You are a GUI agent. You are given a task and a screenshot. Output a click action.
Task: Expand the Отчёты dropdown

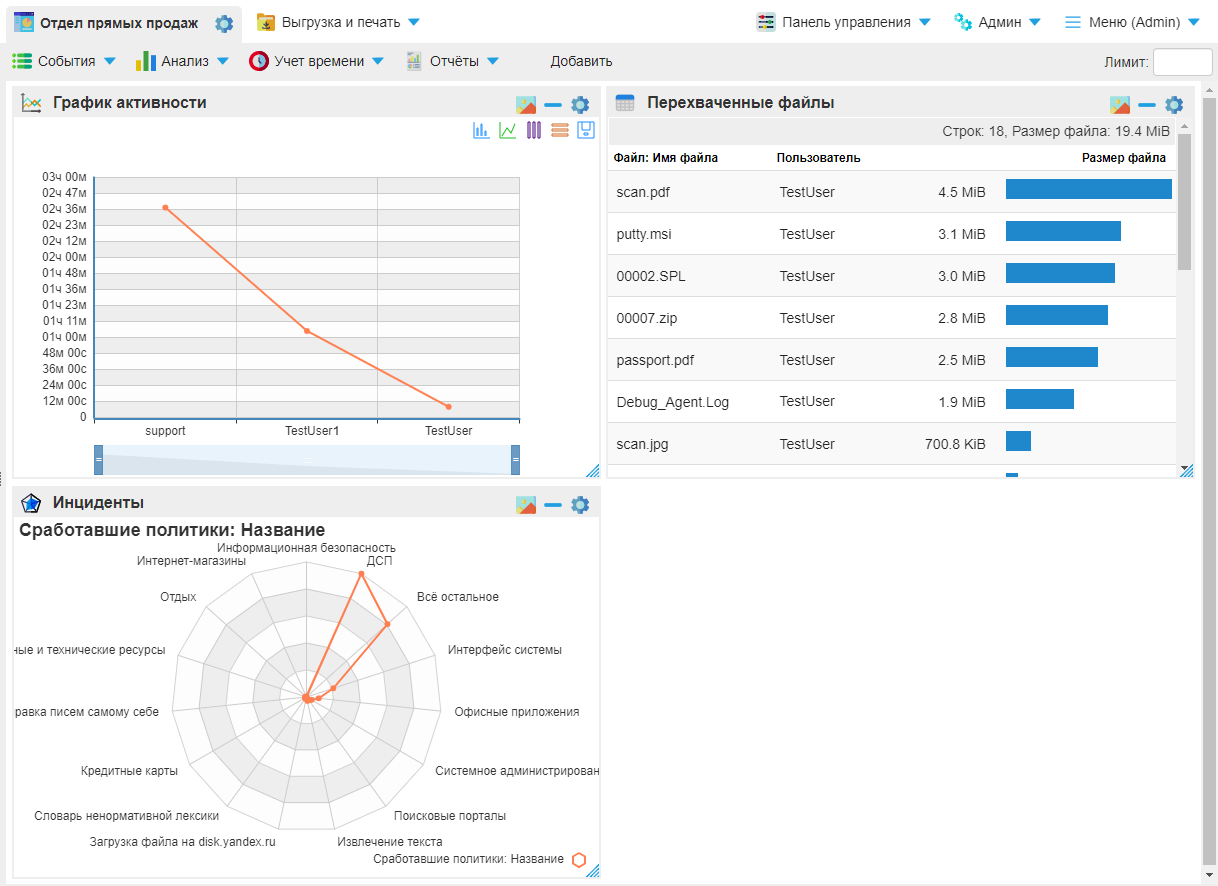[455, 60]
